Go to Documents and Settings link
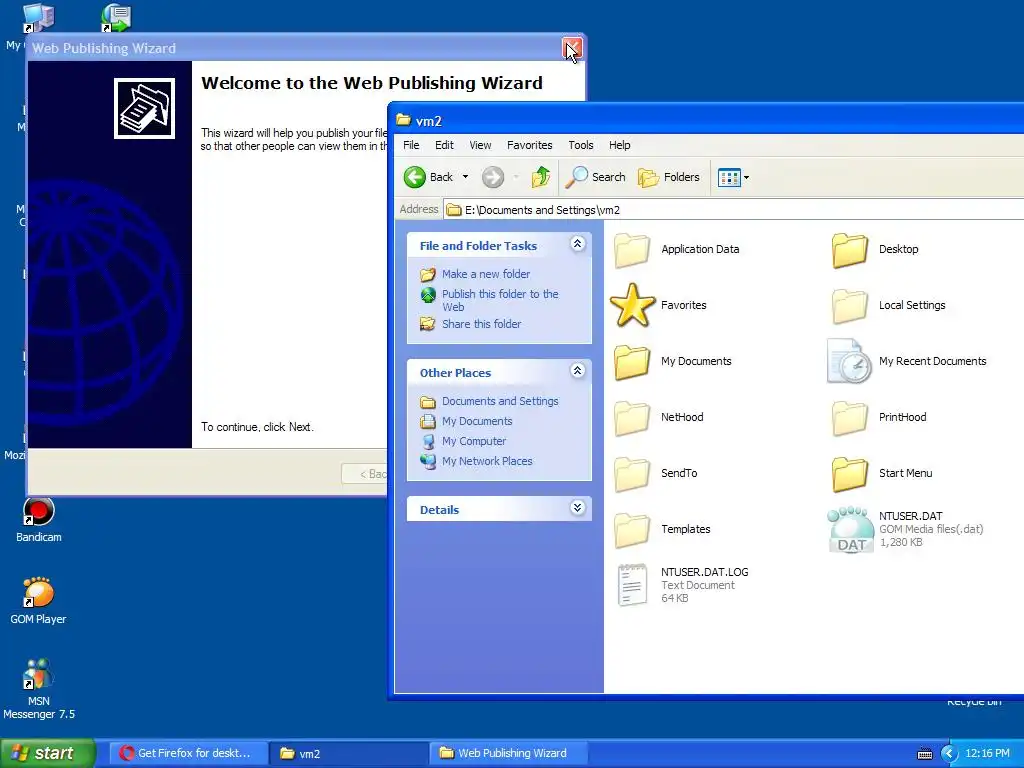 point(500,401)
